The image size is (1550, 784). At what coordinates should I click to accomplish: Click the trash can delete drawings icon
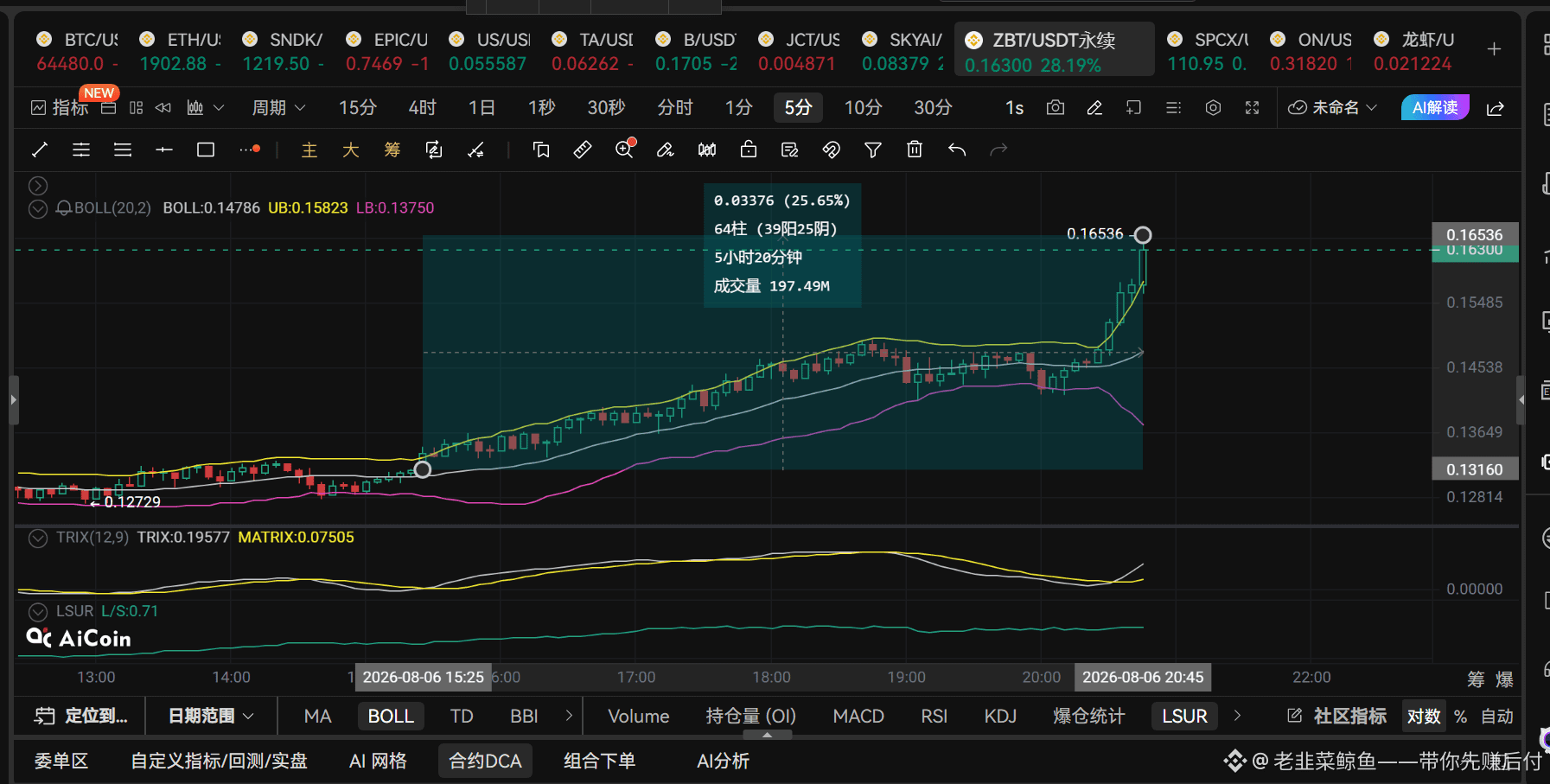915,150
